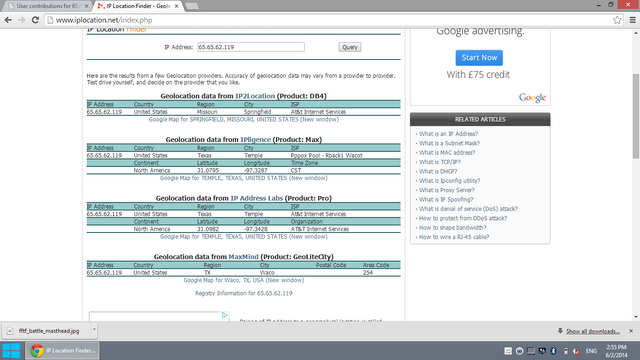Click the Start Now ad button
Viewport: 640px width, 360px height.
[x=479, y=58]
